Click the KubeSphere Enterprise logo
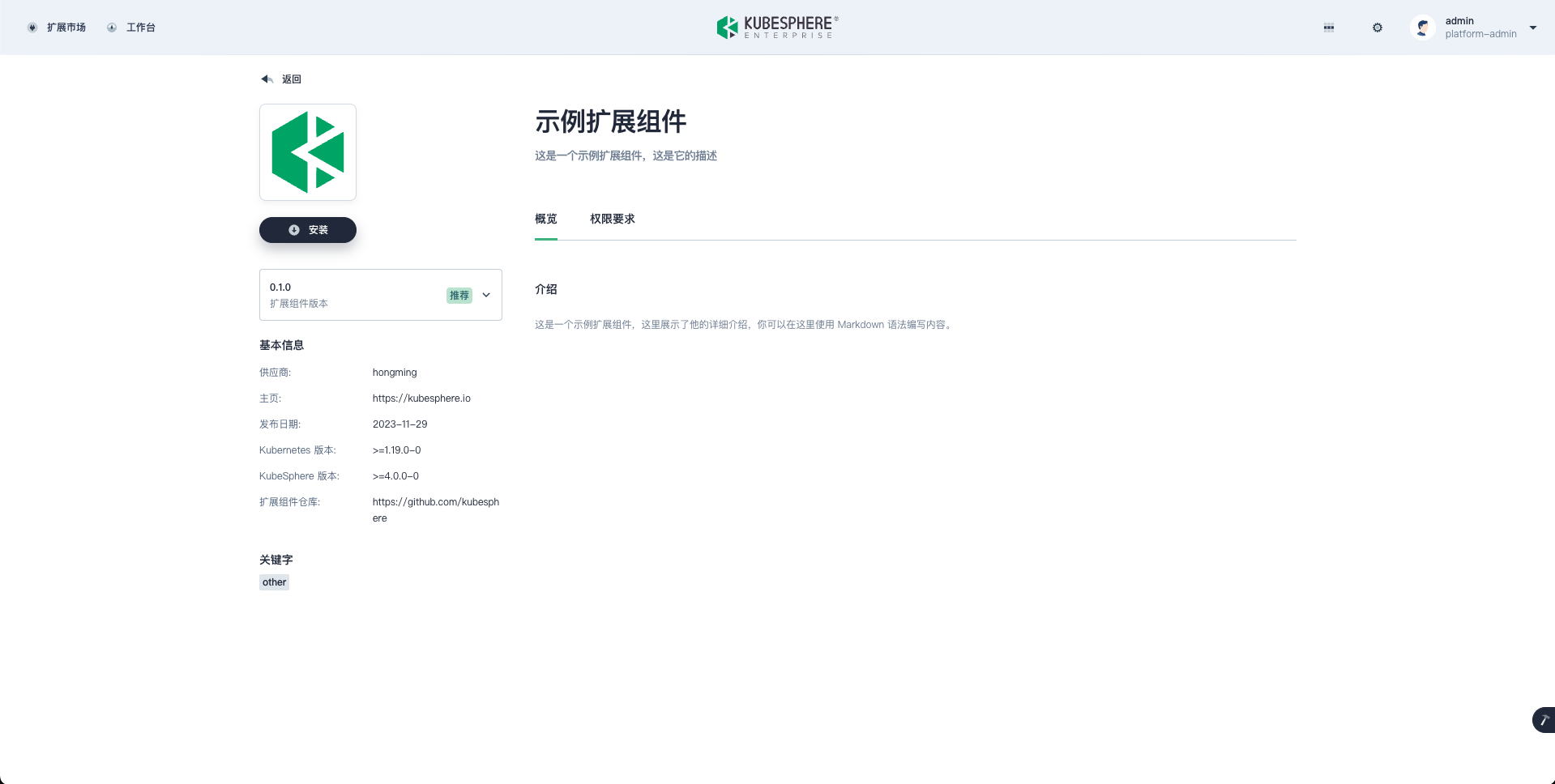Image resolution: width=1555 pixels, height=784 pixels. pos(775,27)
